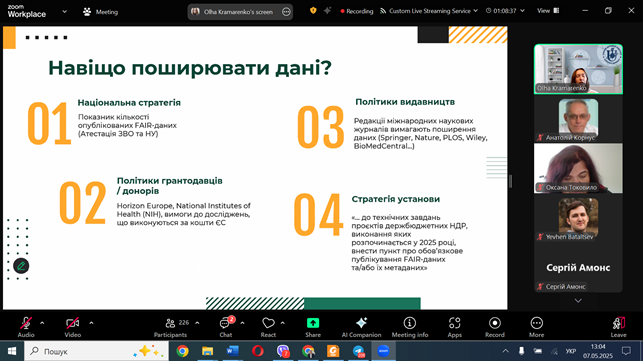Unmute the Audio microphone
Image resolution: width=643 pixels, height=361 pixels.
(x=26, y=327)
